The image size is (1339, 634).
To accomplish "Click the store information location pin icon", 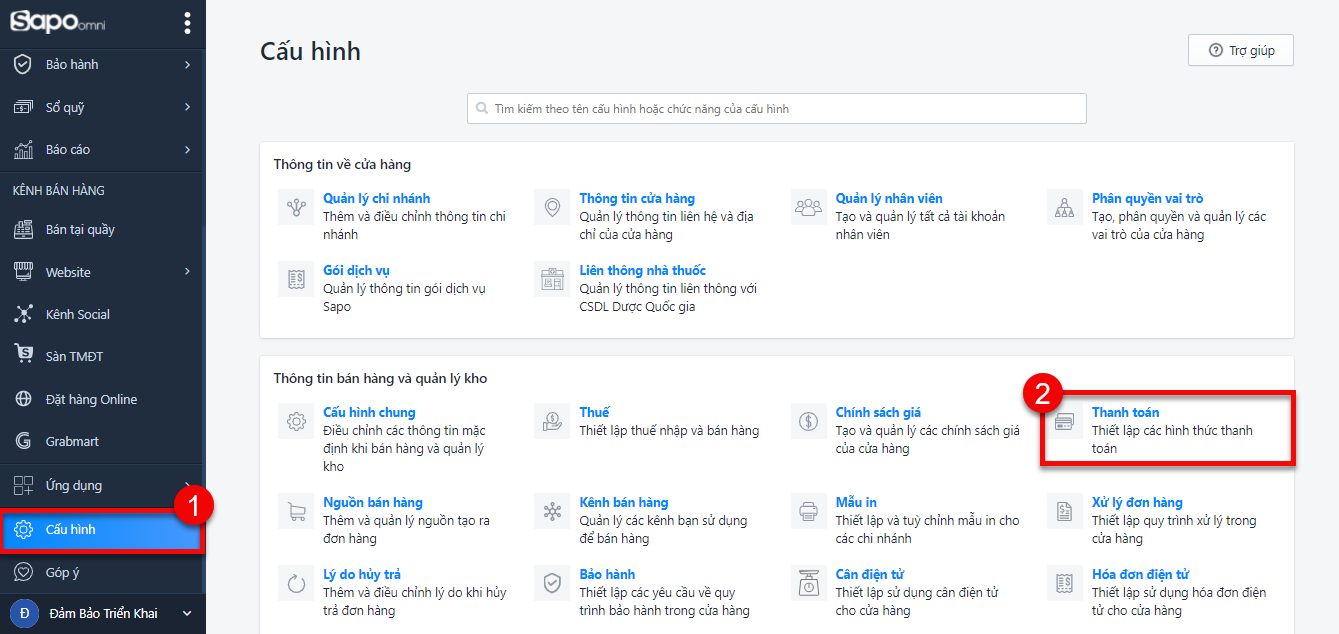I will point(552,208).
